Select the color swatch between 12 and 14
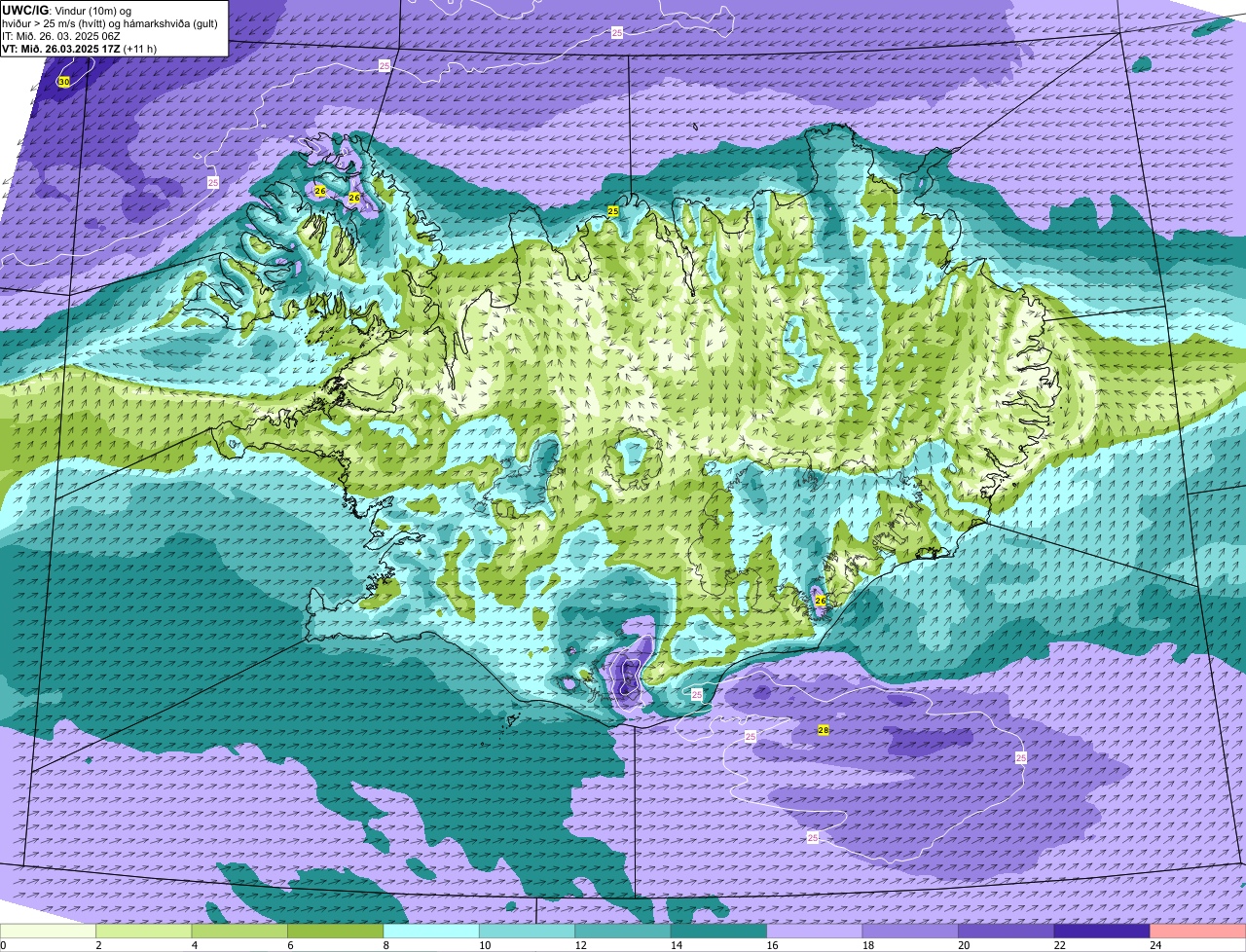This screenshot has width=1246, height=952. (623, 932)
